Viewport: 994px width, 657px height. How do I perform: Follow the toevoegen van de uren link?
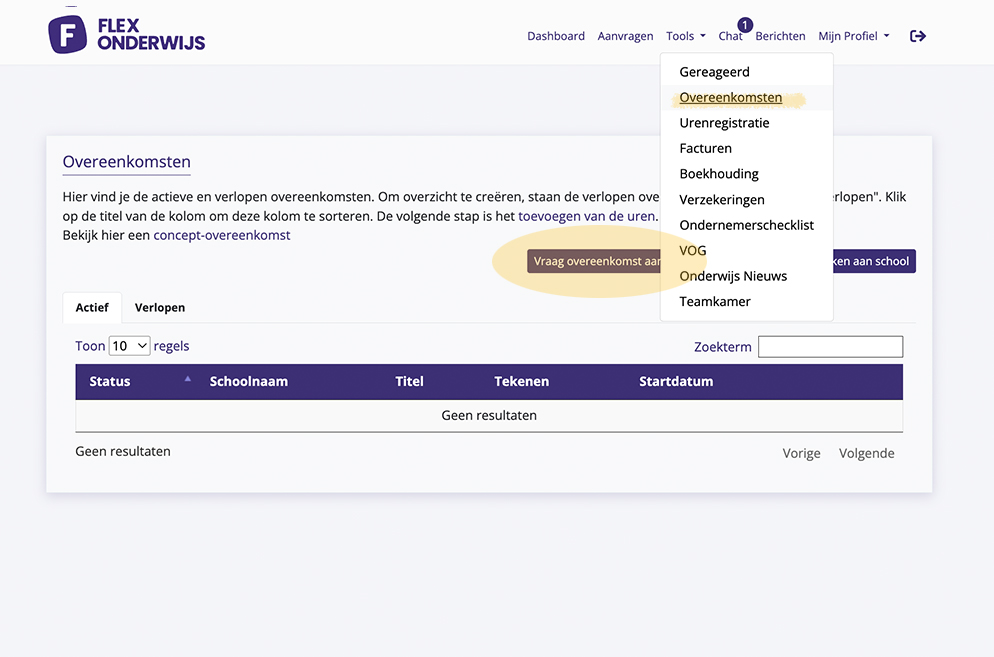[586, 215]
